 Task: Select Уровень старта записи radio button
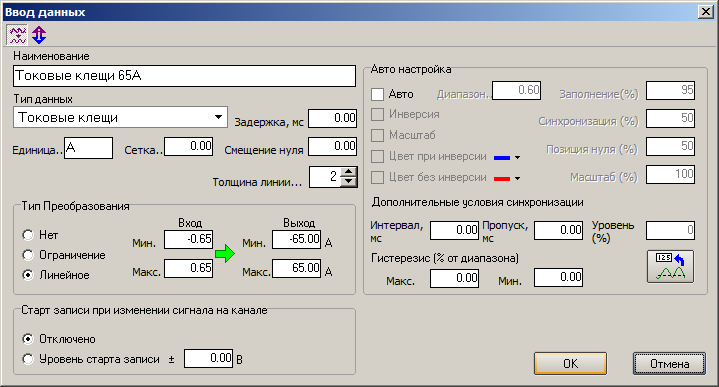[28, 359]
